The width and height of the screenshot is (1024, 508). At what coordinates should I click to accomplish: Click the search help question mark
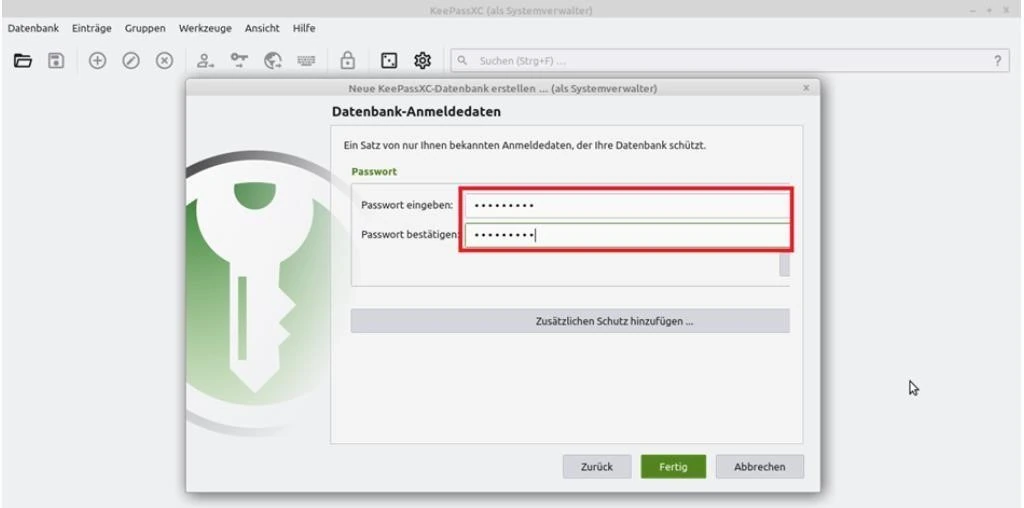point(997,61)
